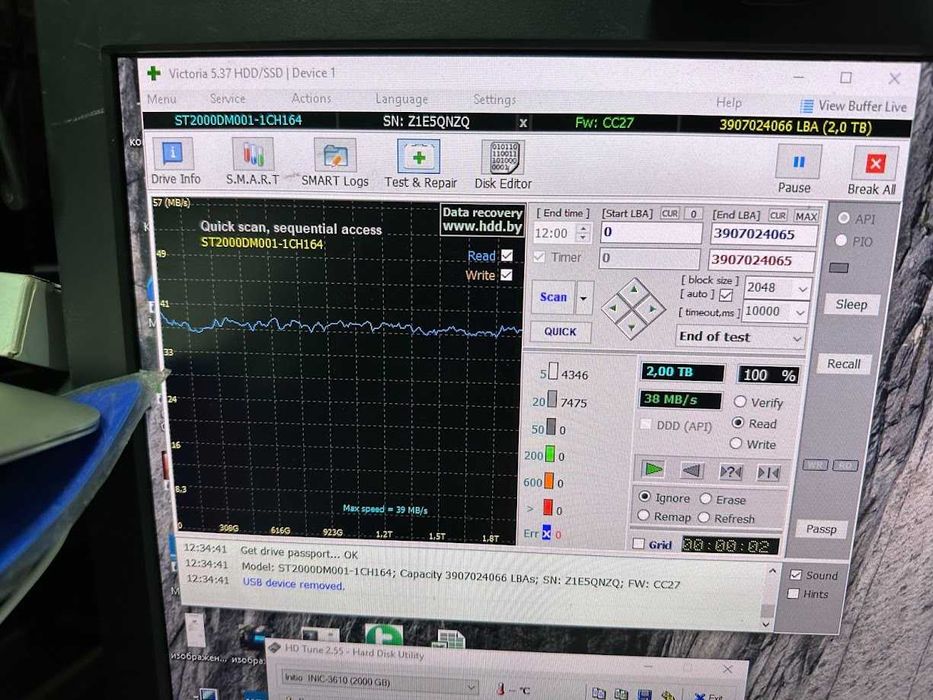Viewport: 933px width, 700px height.
Task: Click the green 200 ms block indicator
Action: pyautogui.click(x=550, y=454)
